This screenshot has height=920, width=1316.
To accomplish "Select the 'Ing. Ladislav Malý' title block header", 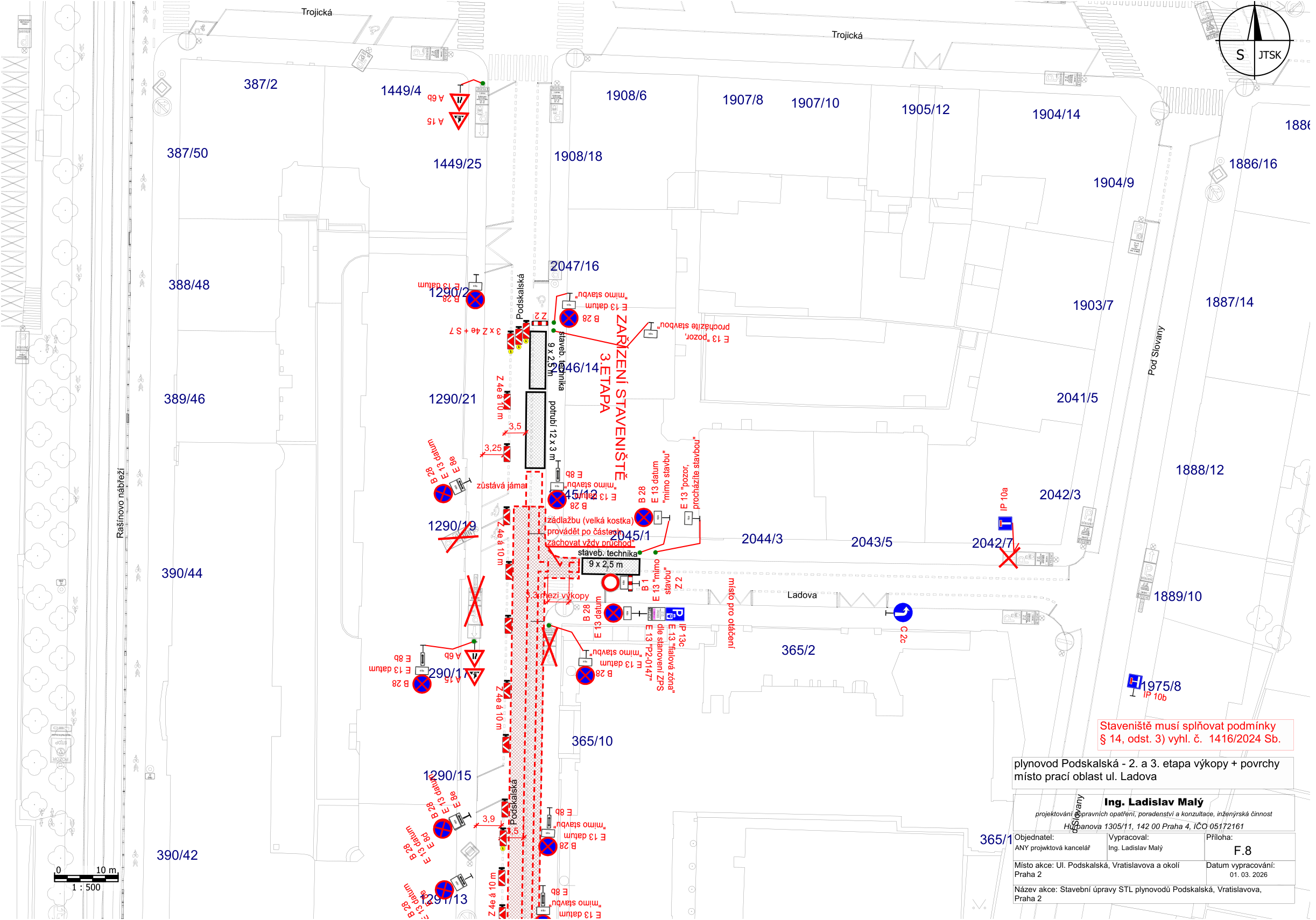I will [x=1153, y=802].
